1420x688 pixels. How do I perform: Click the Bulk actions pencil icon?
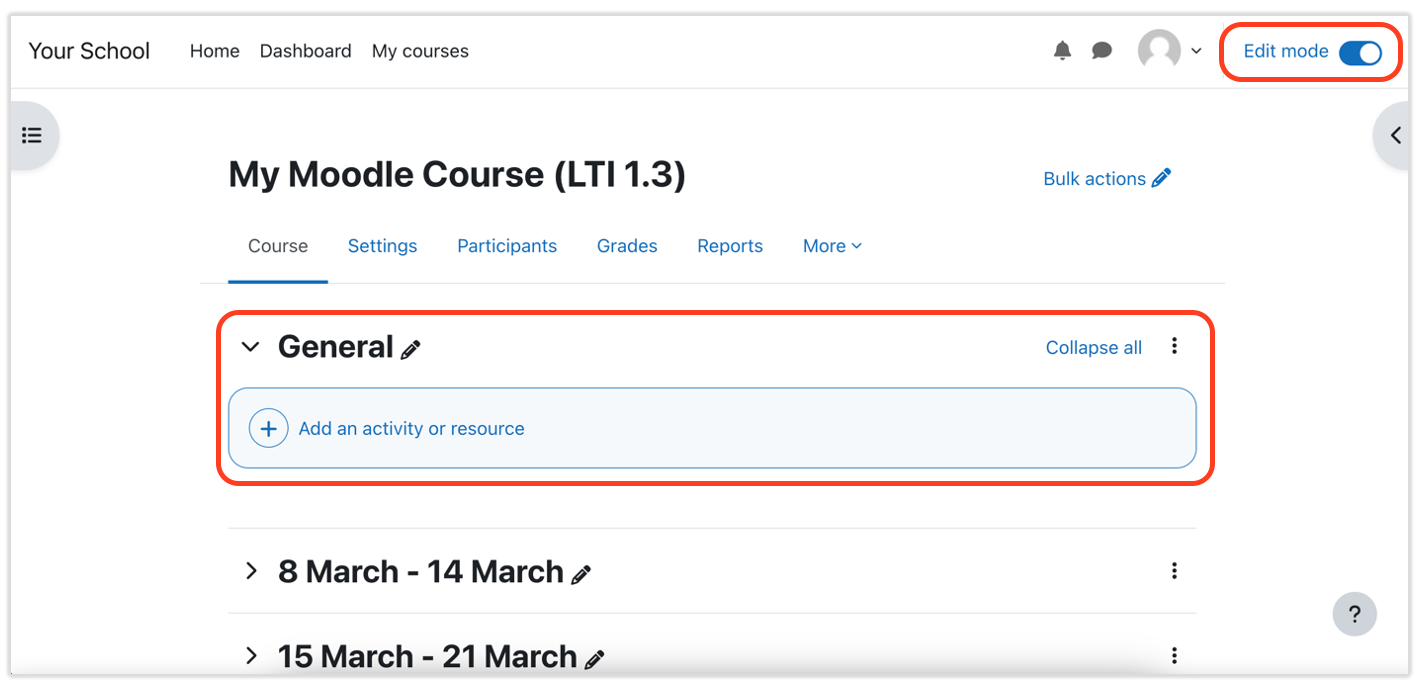[x=1161, y=177]
